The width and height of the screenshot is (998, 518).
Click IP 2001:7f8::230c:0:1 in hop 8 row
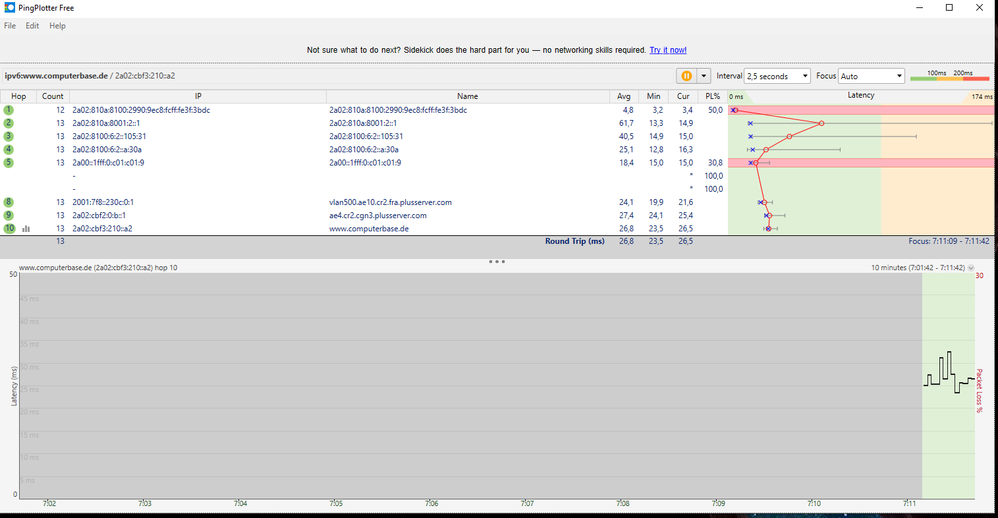point(102,202)
